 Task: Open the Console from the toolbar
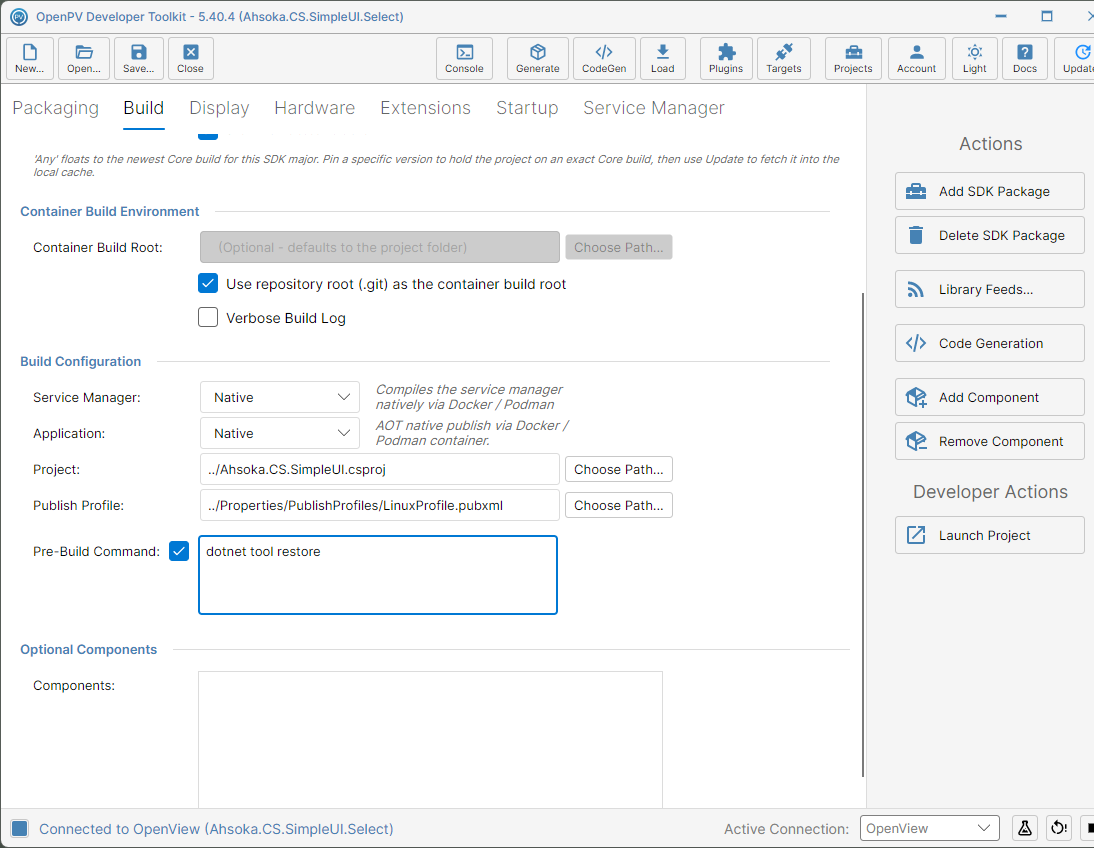464,58
